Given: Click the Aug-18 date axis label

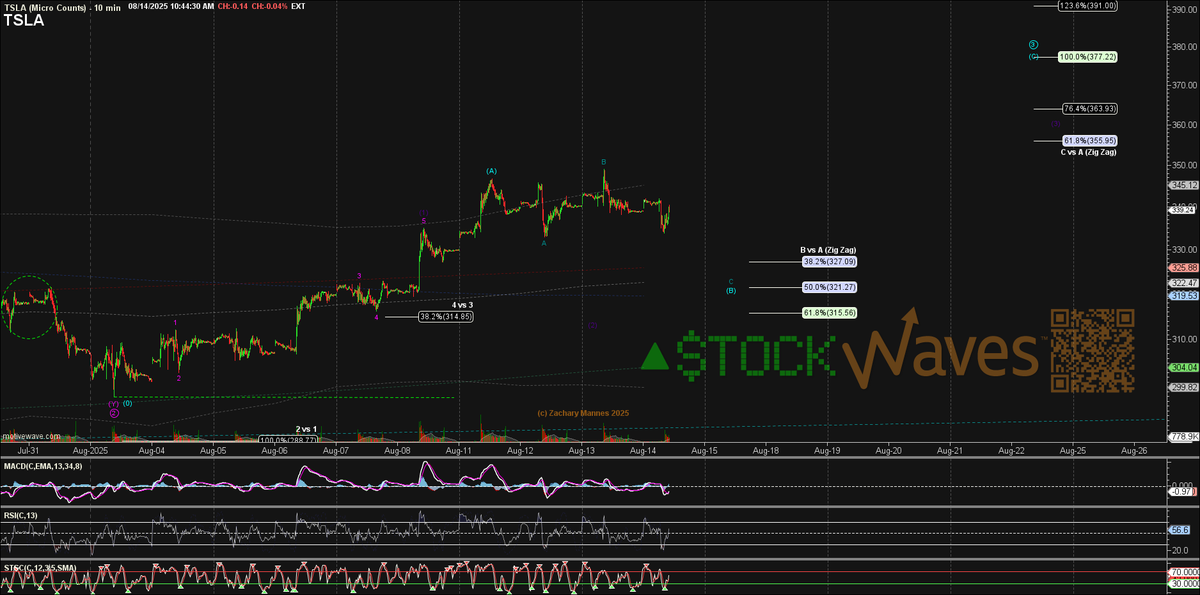Looking at the screenshot, I should tap(765, 452).
